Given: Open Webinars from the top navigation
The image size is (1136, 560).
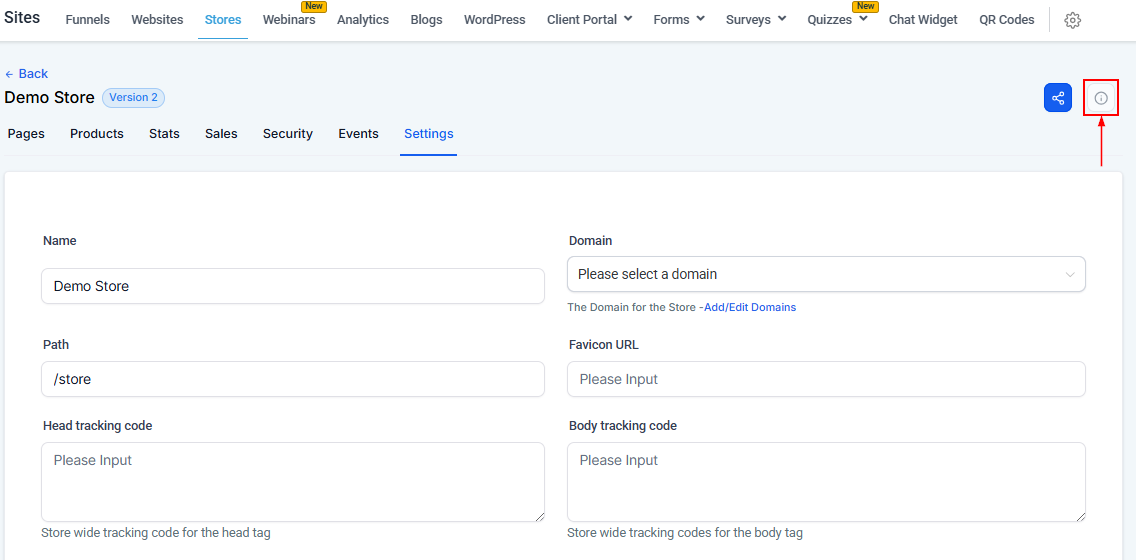Looking at the screenshot, I should (289, 20).
